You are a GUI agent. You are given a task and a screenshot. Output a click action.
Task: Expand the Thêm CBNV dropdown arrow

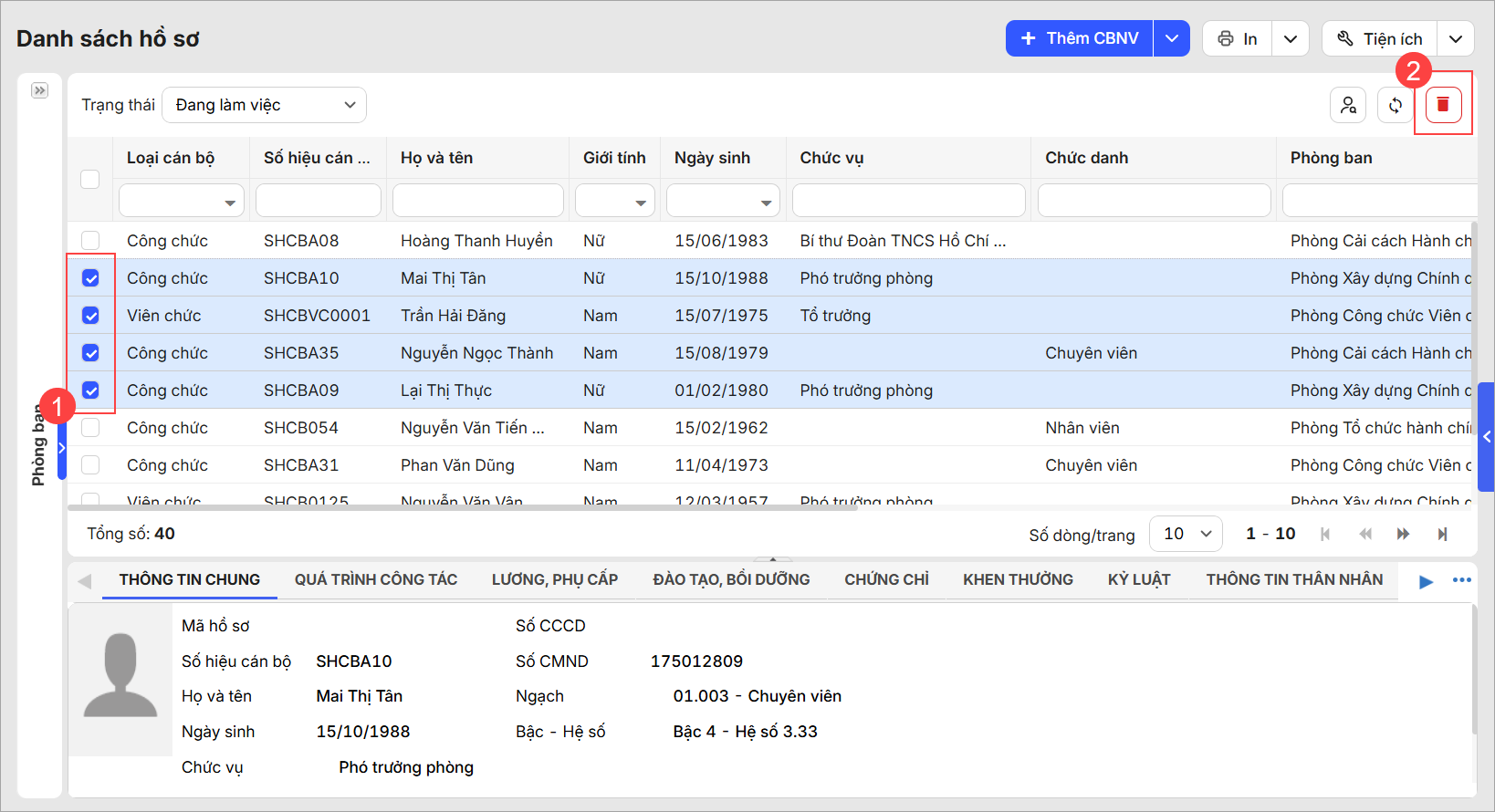(x=1172, y=38)
